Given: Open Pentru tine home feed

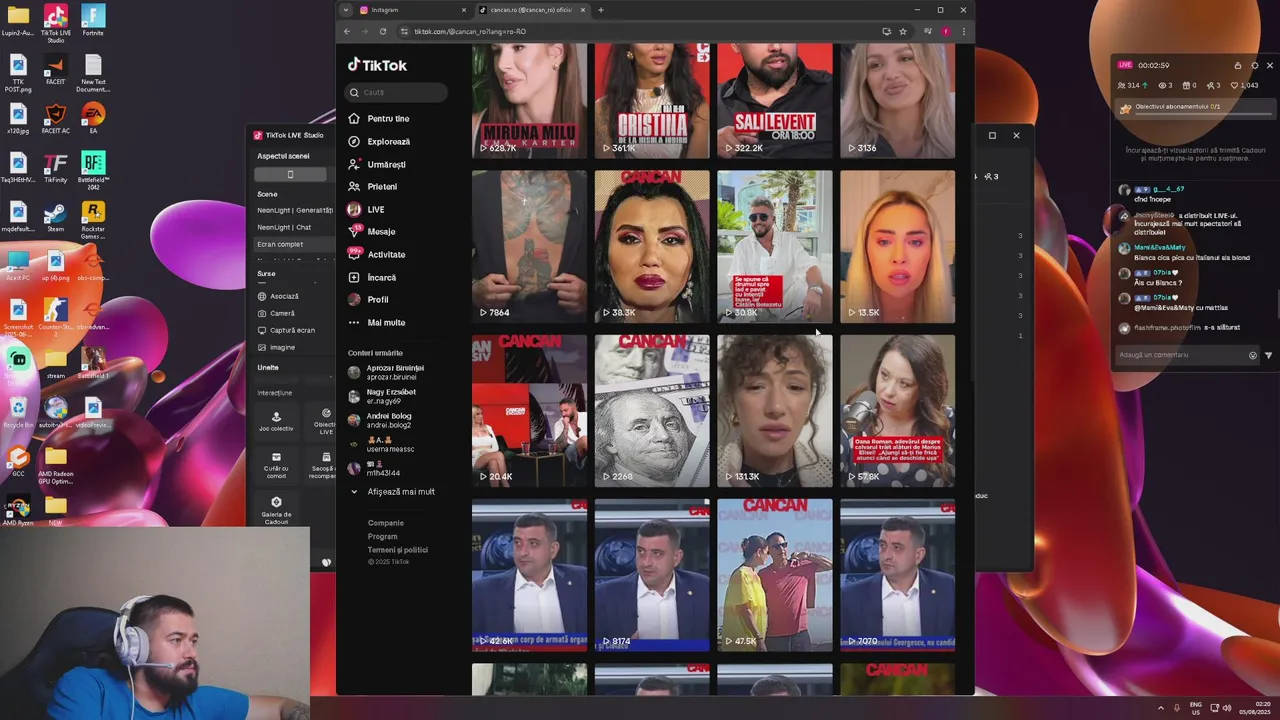Looking at the screenshot, I should pyautogui.click(x=379, y=118).
